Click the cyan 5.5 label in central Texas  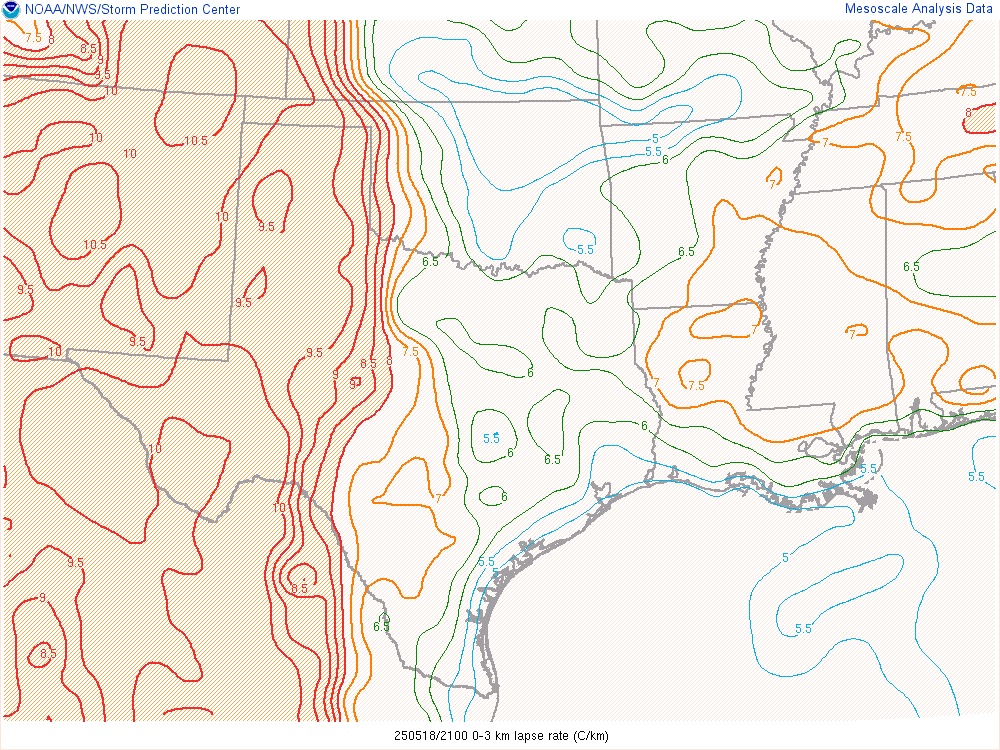pos(491,438)
